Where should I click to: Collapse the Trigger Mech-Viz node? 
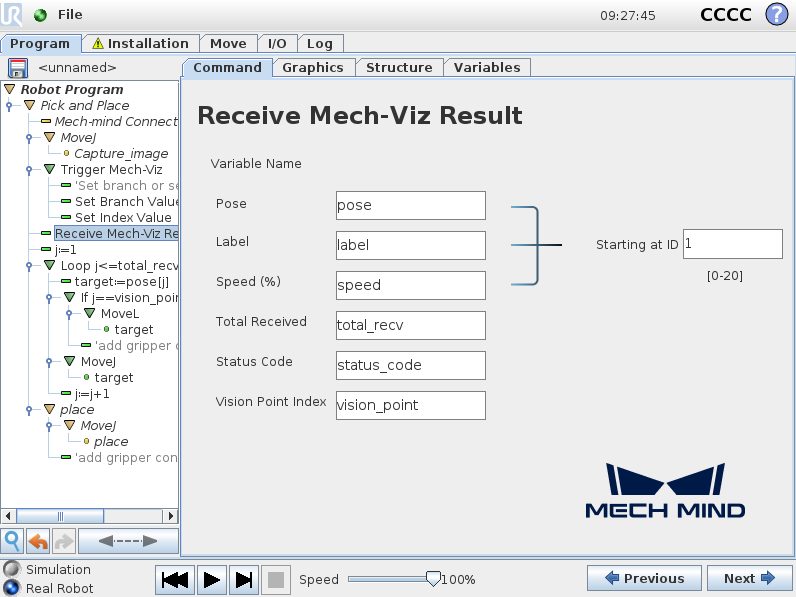(x=49, y=170)
